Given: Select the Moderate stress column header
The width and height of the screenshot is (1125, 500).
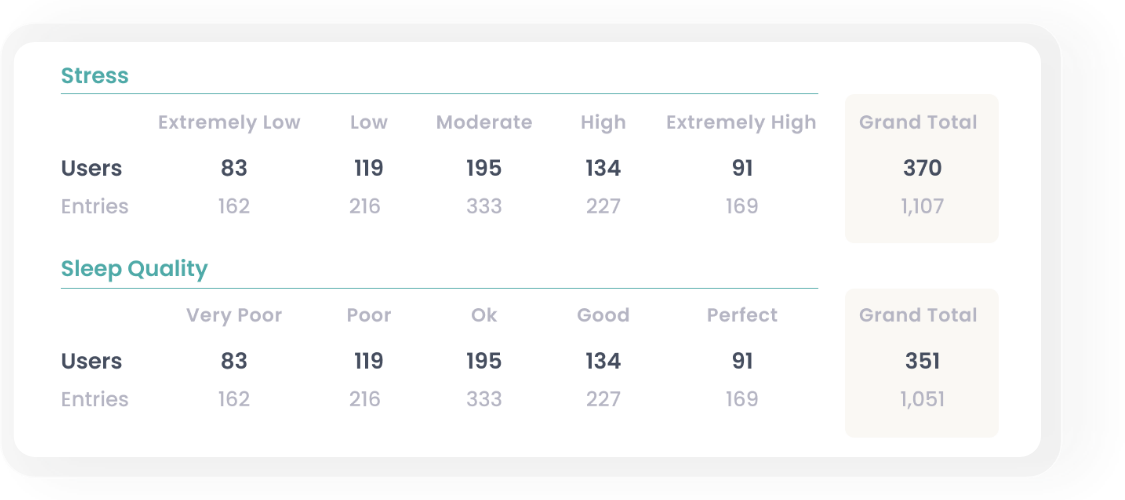Looking at the screenshot, I should point(484,123).
